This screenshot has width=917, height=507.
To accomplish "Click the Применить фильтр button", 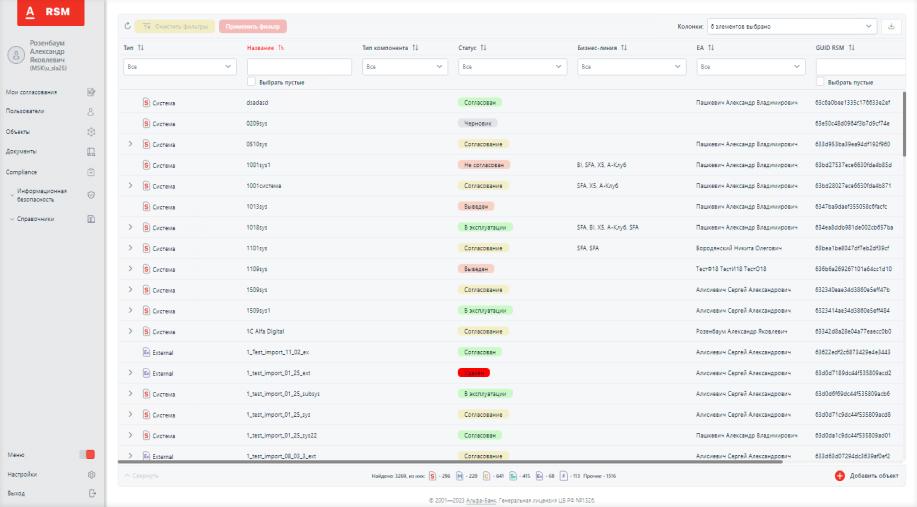I will (x=252, y=26).
